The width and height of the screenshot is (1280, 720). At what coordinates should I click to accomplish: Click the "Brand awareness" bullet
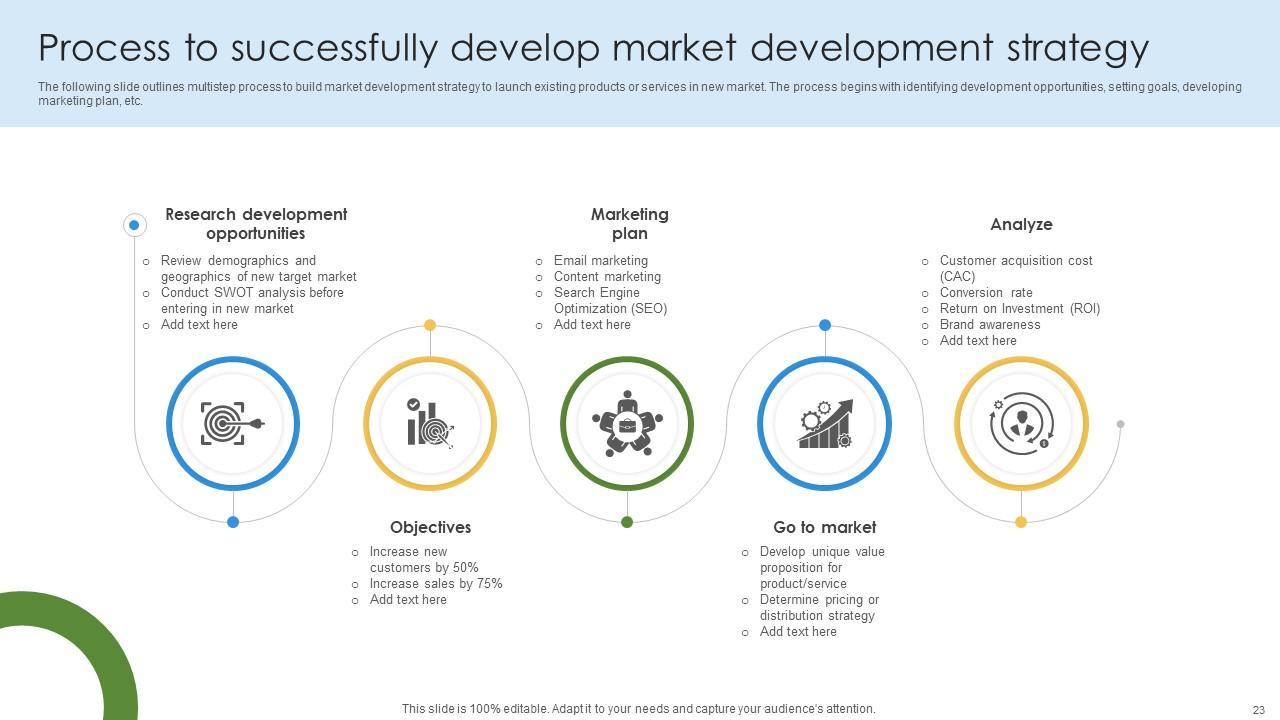tap(990, 324)
